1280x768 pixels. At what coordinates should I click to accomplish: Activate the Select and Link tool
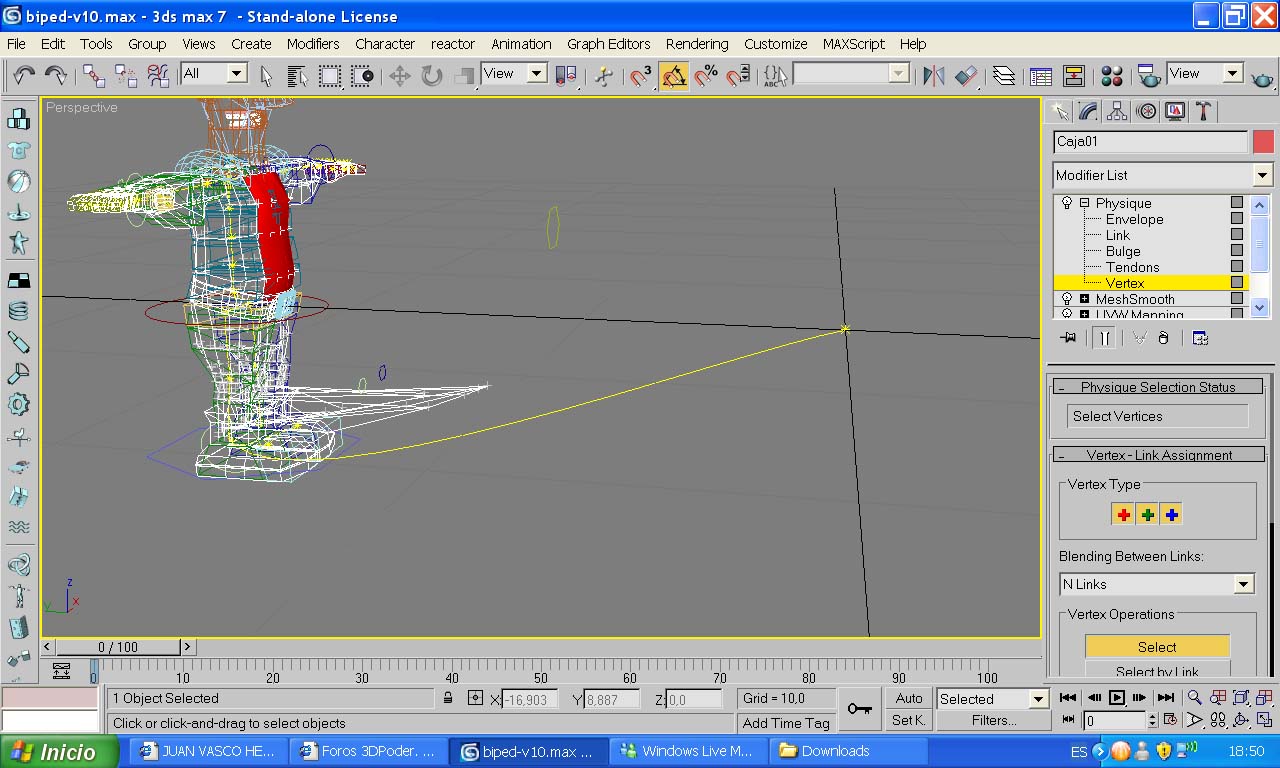(x=94, y=75)
